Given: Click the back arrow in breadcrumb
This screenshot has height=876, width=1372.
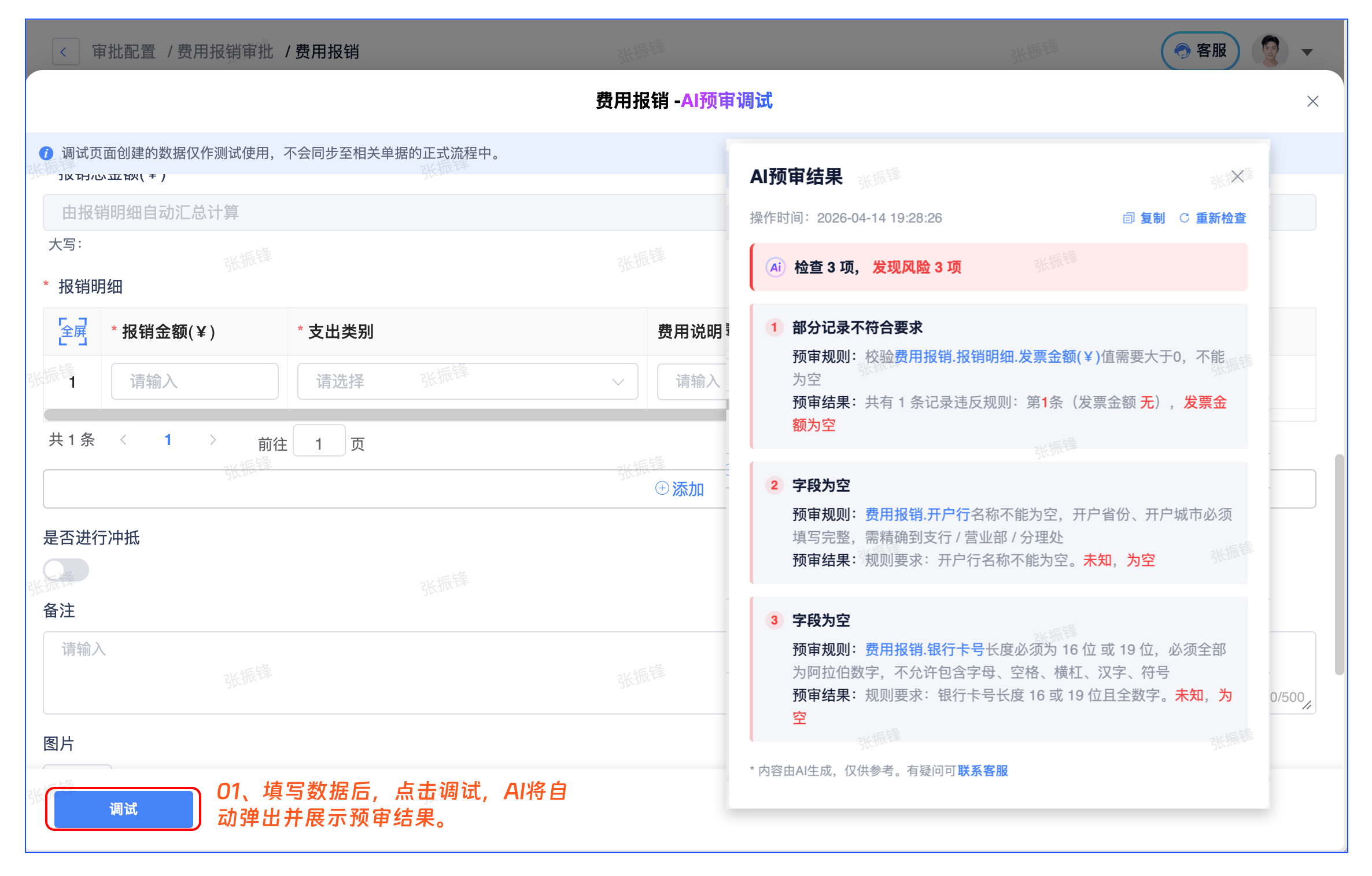Looking at the screenshot, I should point(65,52).
